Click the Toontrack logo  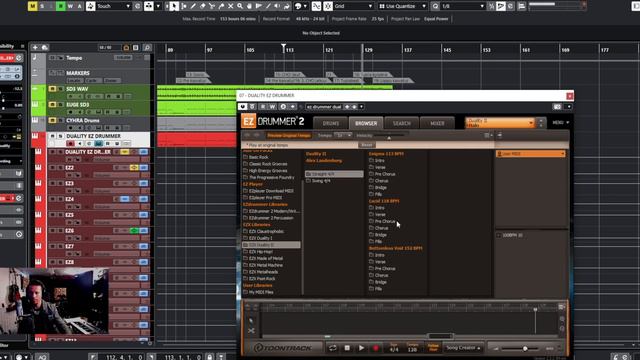pyautogui.click(x=283, y=348)
